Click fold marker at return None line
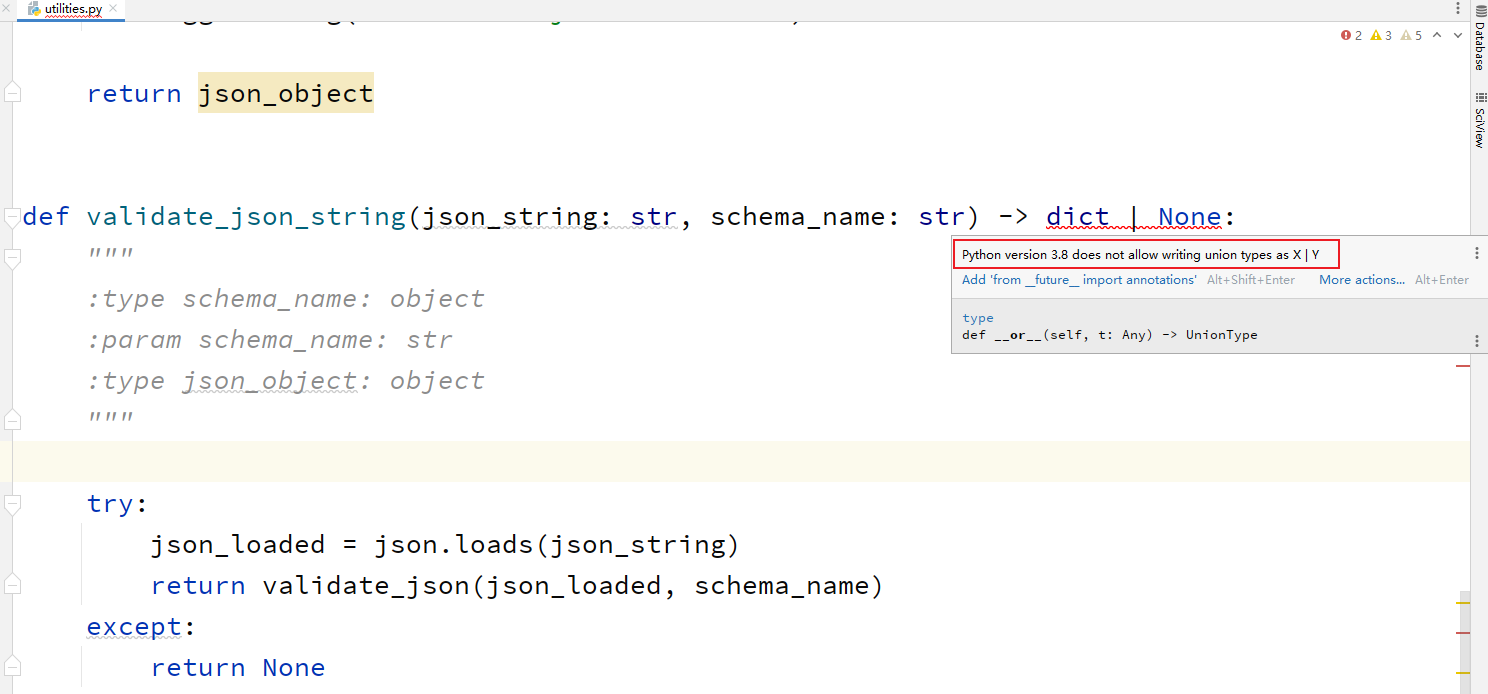The width and height of the screenshot is (1488, 694). (12, 667)
